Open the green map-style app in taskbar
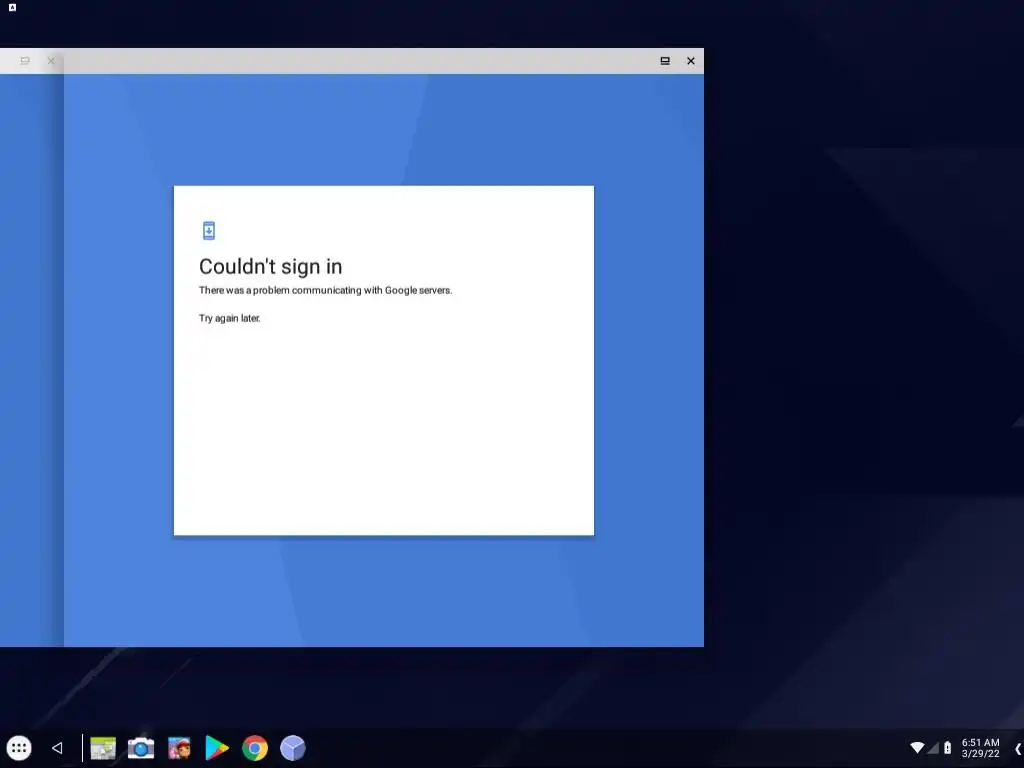 tap(103, 748)
